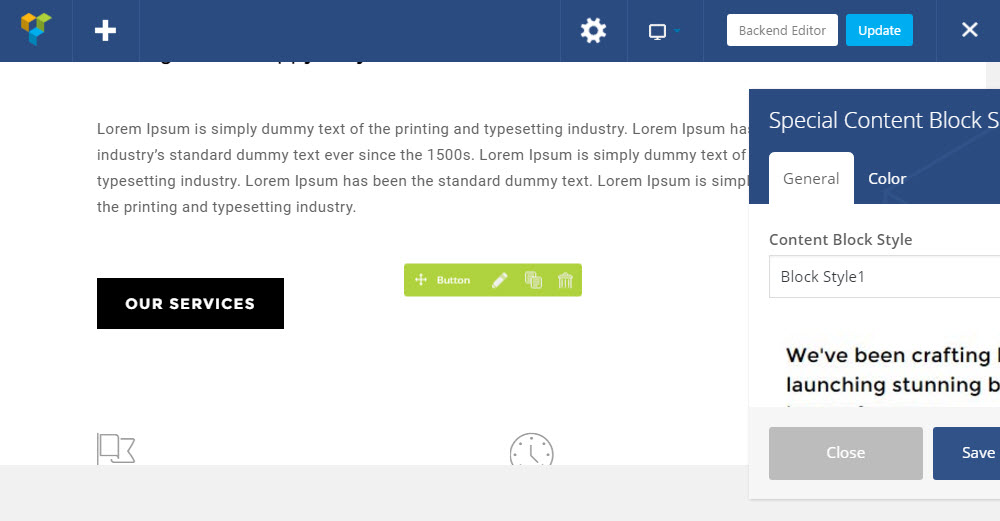Close the frontend editor with X

pos(969,30)
